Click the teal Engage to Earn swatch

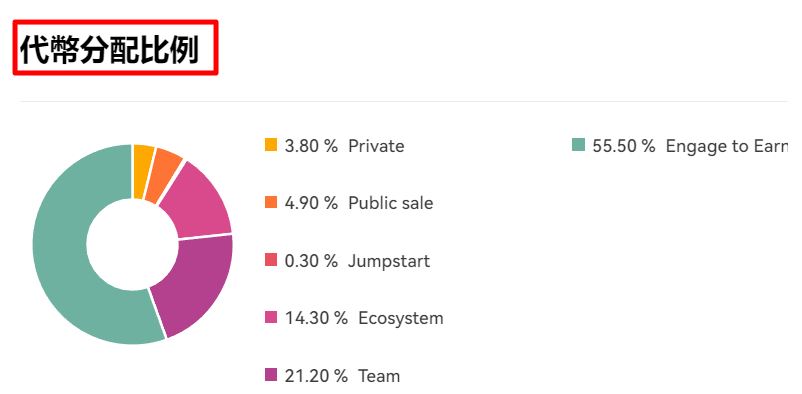pos(578,145)
